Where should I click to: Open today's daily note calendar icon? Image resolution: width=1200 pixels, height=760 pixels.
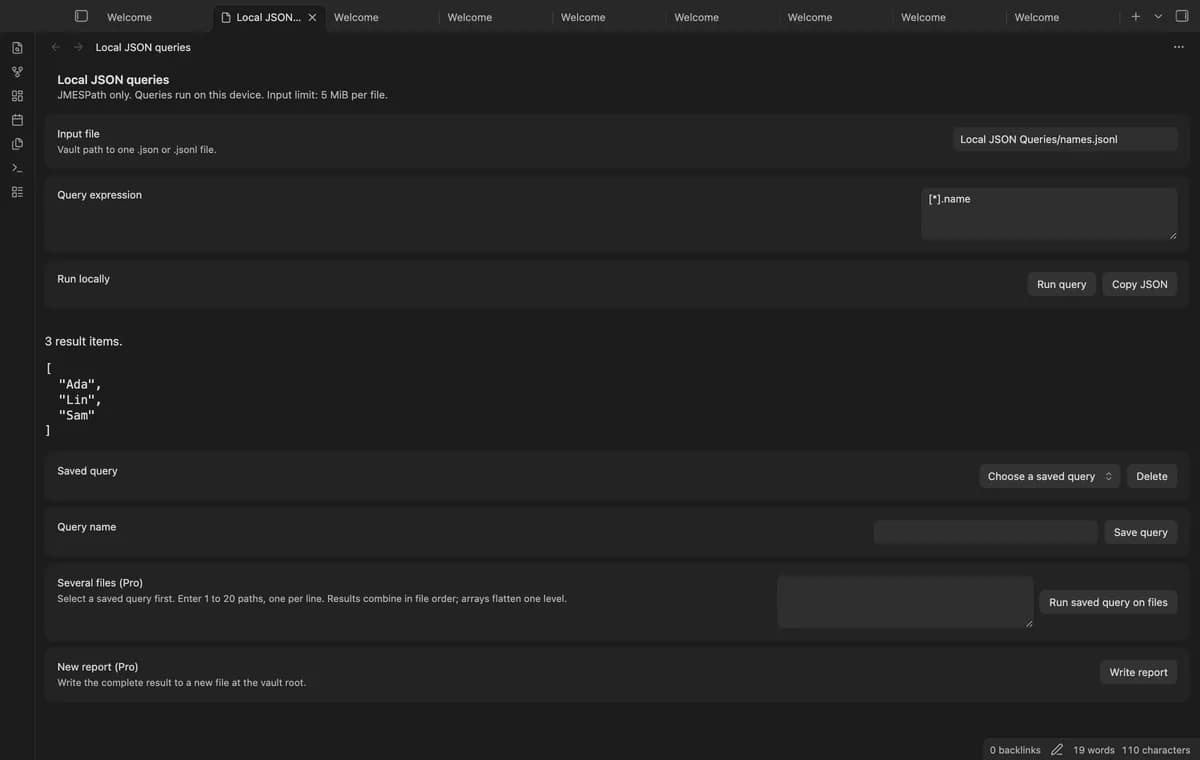(x=17, y=120)
